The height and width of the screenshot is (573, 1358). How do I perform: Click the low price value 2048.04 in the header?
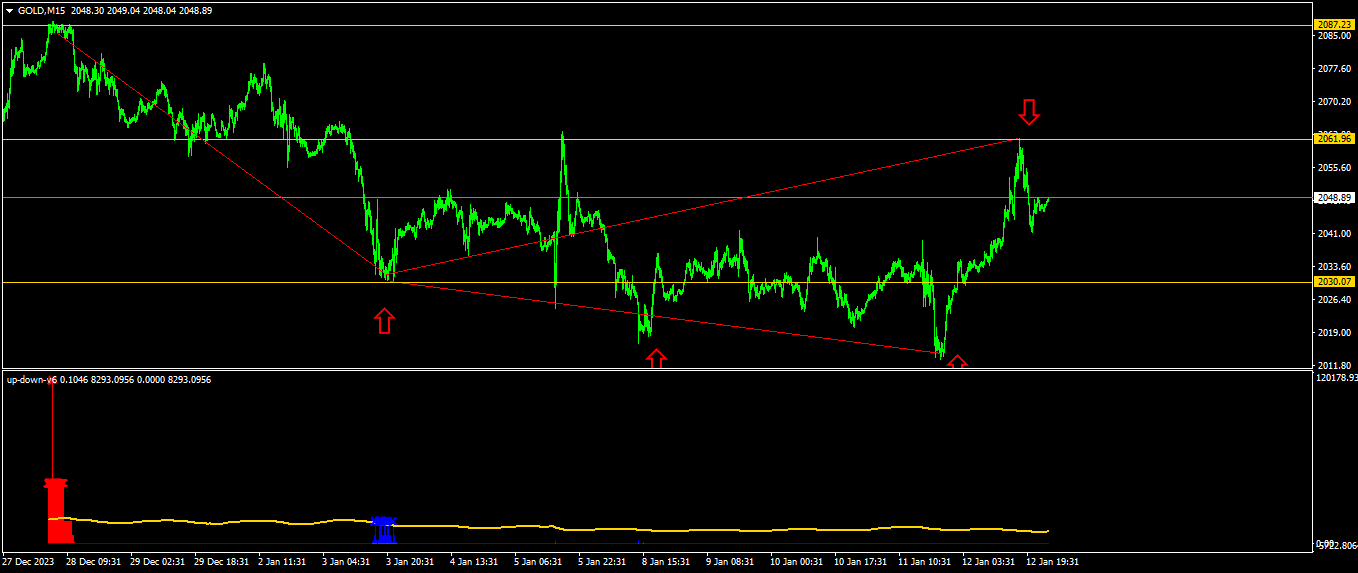pyautogui.click(x=159, y=10)
